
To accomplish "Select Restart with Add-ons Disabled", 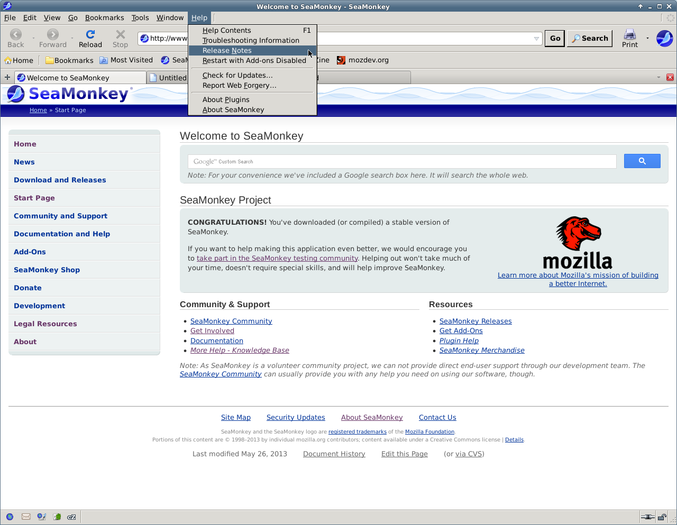I will click(x=253, y=60).
